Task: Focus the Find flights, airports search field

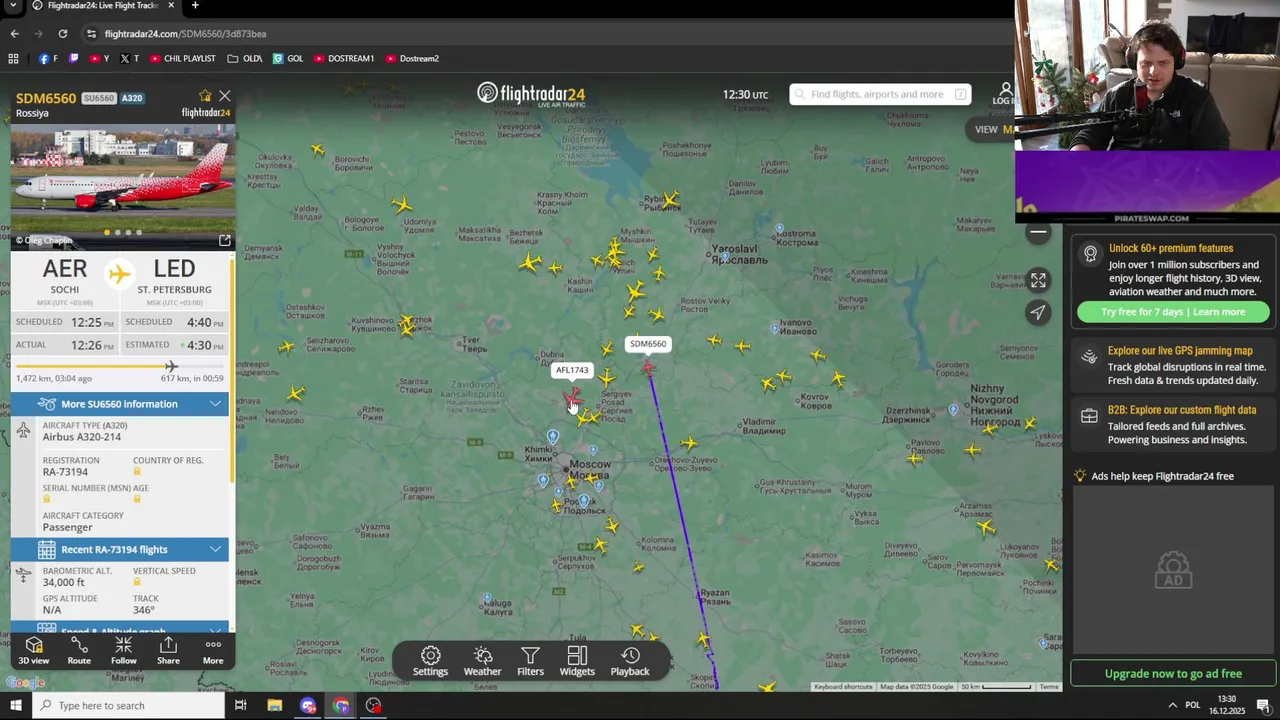Action: tap(880, 94)
